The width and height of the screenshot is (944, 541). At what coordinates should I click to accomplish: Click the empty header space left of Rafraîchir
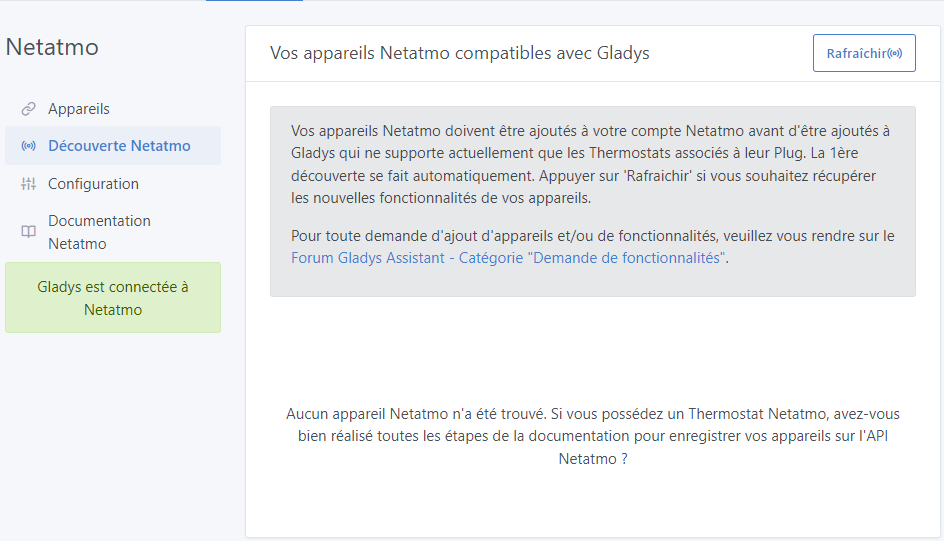(730, 53)
